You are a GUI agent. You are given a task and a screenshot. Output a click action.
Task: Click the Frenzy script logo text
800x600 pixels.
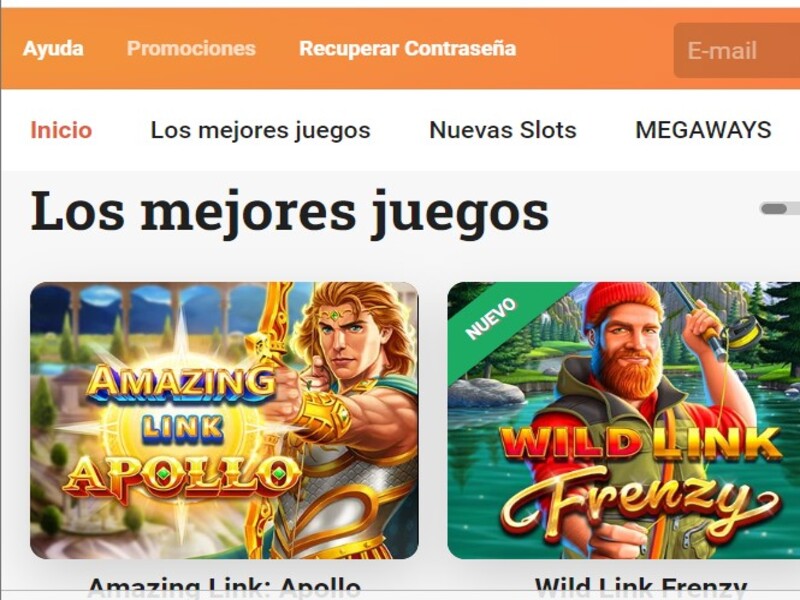coord(641,505)
